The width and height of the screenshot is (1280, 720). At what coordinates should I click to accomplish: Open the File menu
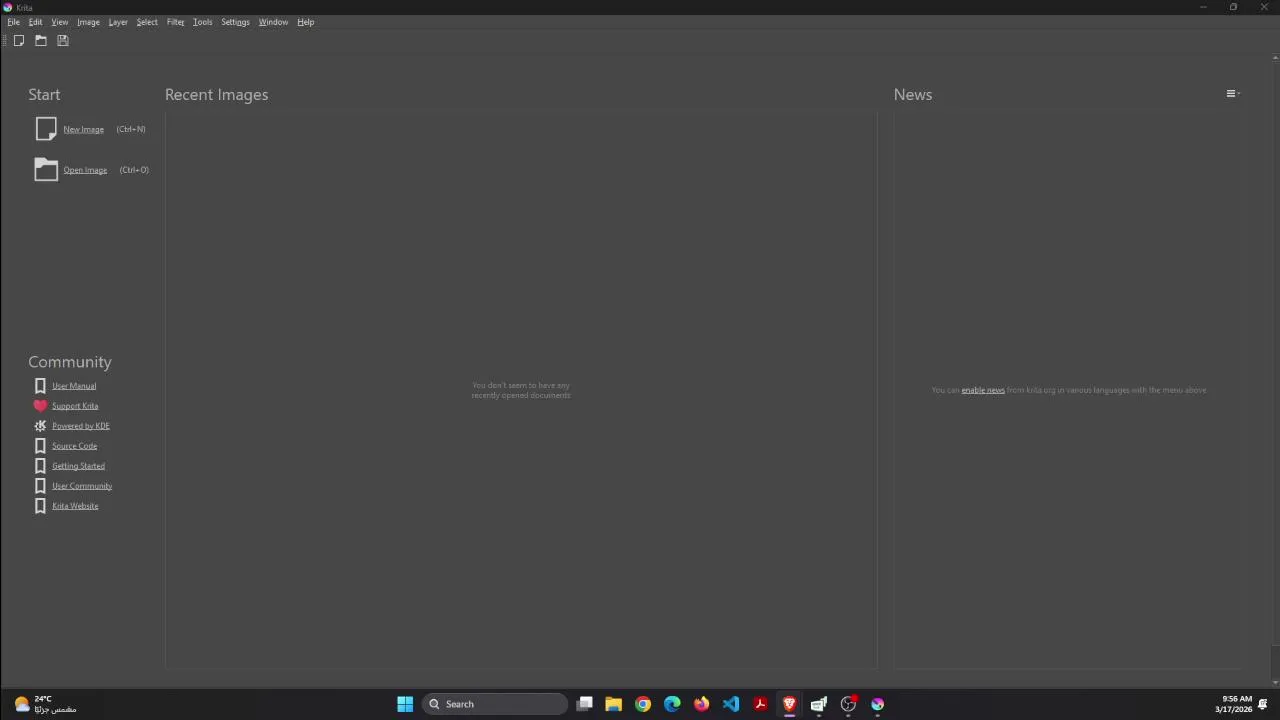coord(14,22)
